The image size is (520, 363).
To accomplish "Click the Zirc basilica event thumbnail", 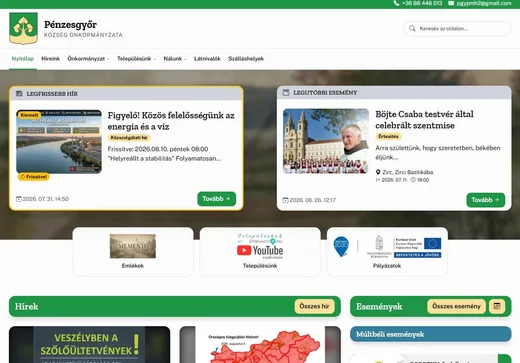I will (326, 141).
